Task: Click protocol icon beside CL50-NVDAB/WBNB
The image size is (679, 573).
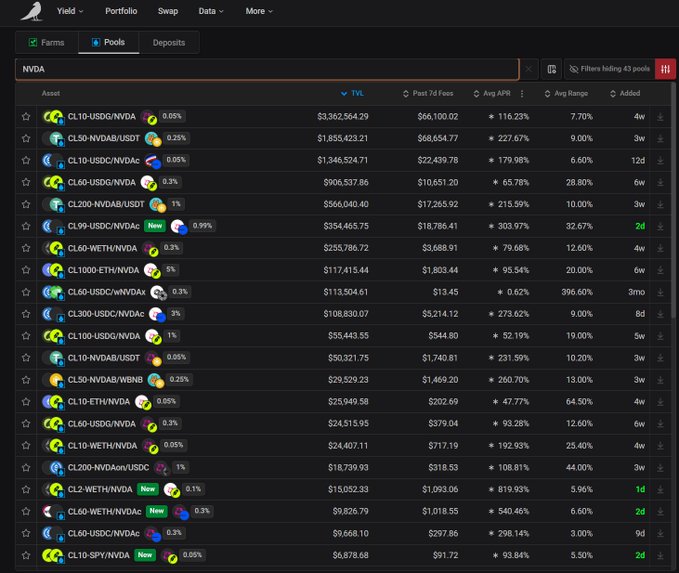Action: click(x=156, y=380)
